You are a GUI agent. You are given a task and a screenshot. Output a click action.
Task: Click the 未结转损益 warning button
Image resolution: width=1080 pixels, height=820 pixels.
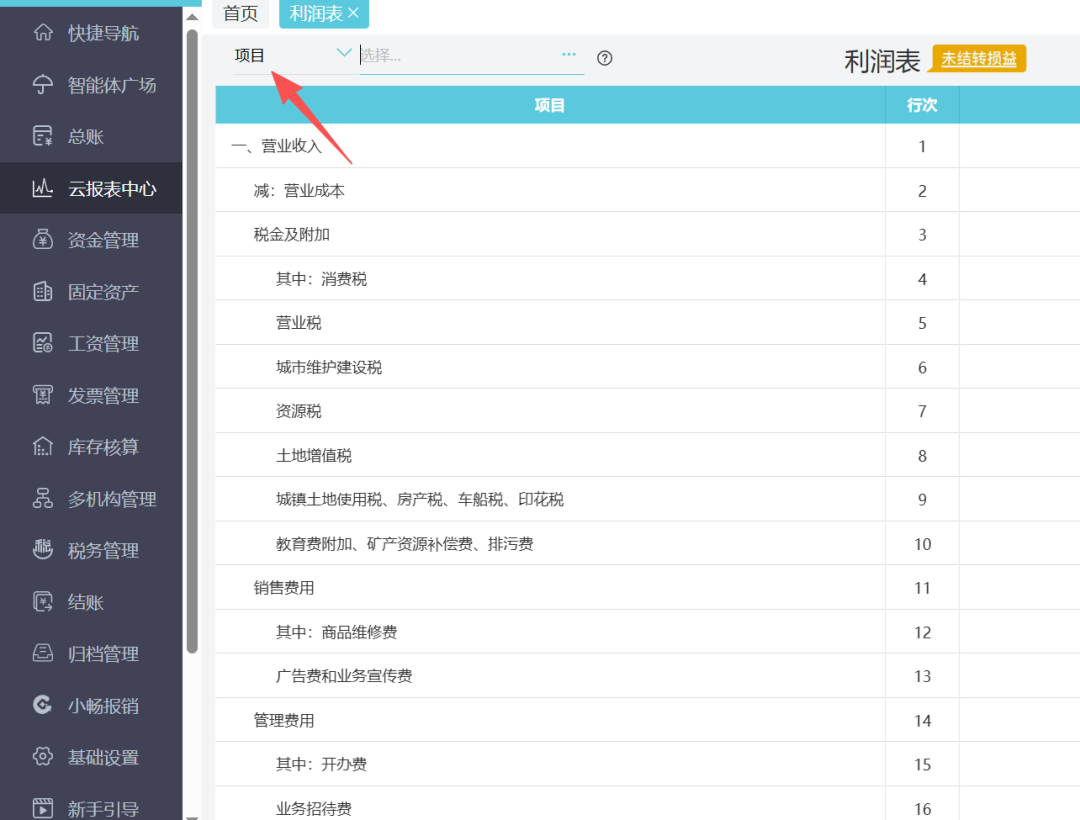[976, 58]
